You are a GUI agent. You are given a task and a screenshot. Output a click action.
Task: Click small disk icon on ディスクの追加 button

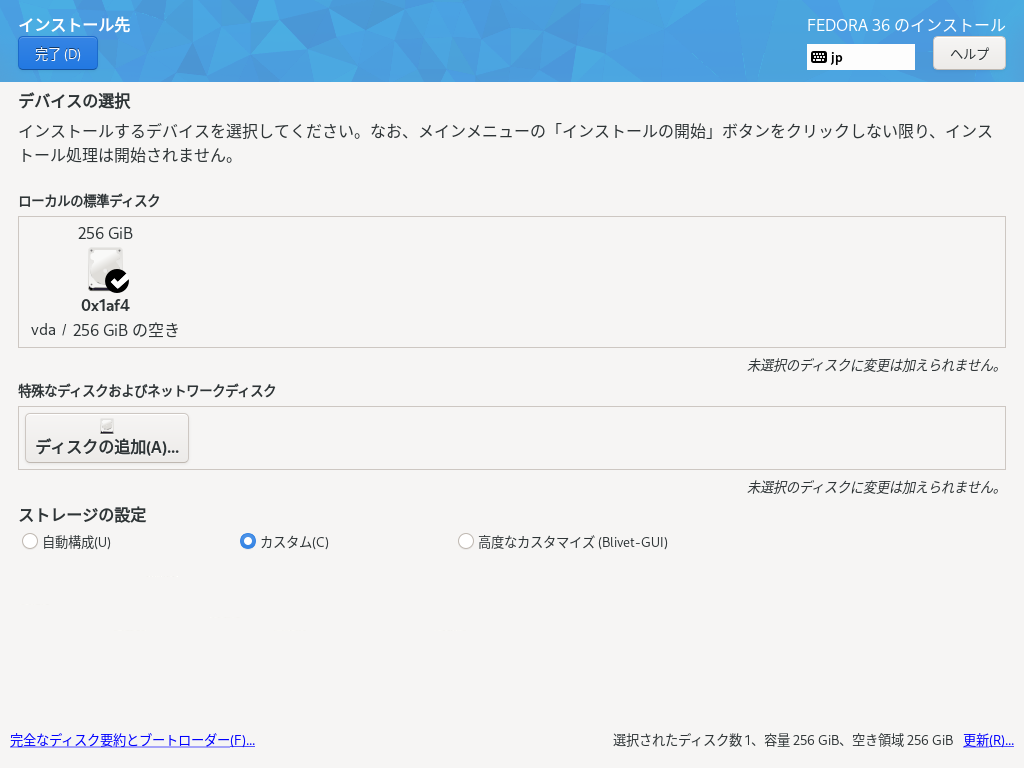coord(107,426)
